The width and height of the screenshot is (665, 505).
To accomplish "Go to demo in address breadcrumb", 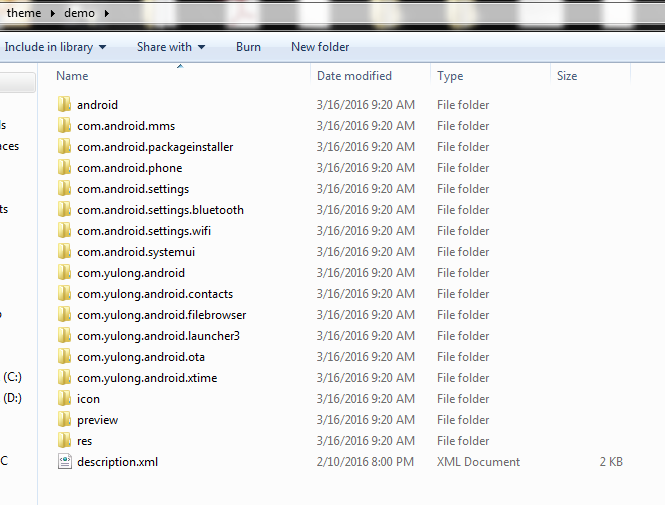I will coord(79,13).
